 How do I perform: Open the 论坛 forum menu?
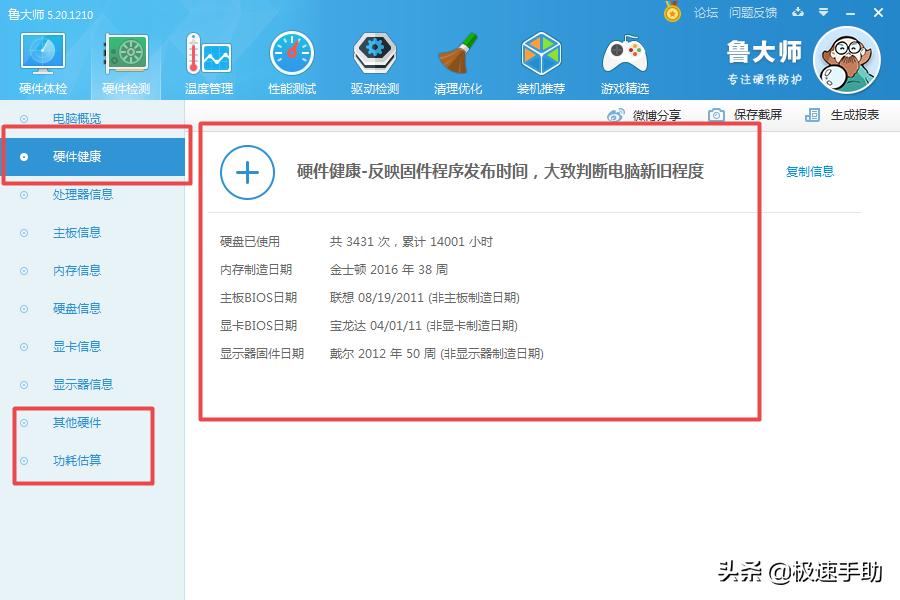pyautogui.click(x=704, y=13)
